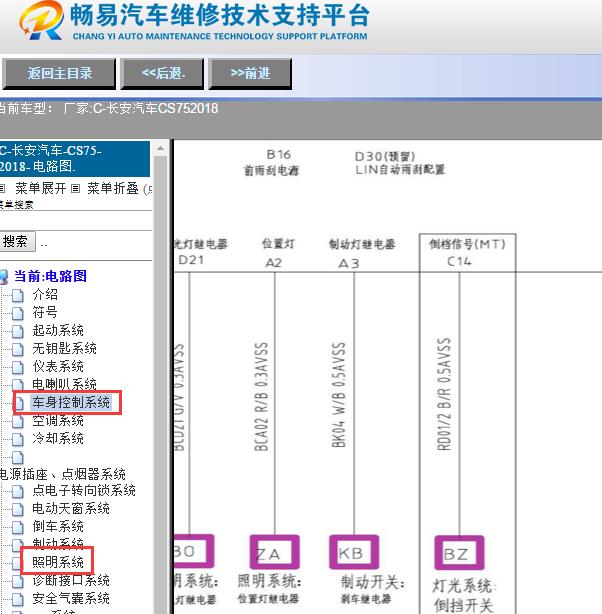Click the page icon beside 倒车系统
The width and height of the screenshot is (602, 614).
coord(18,527)
